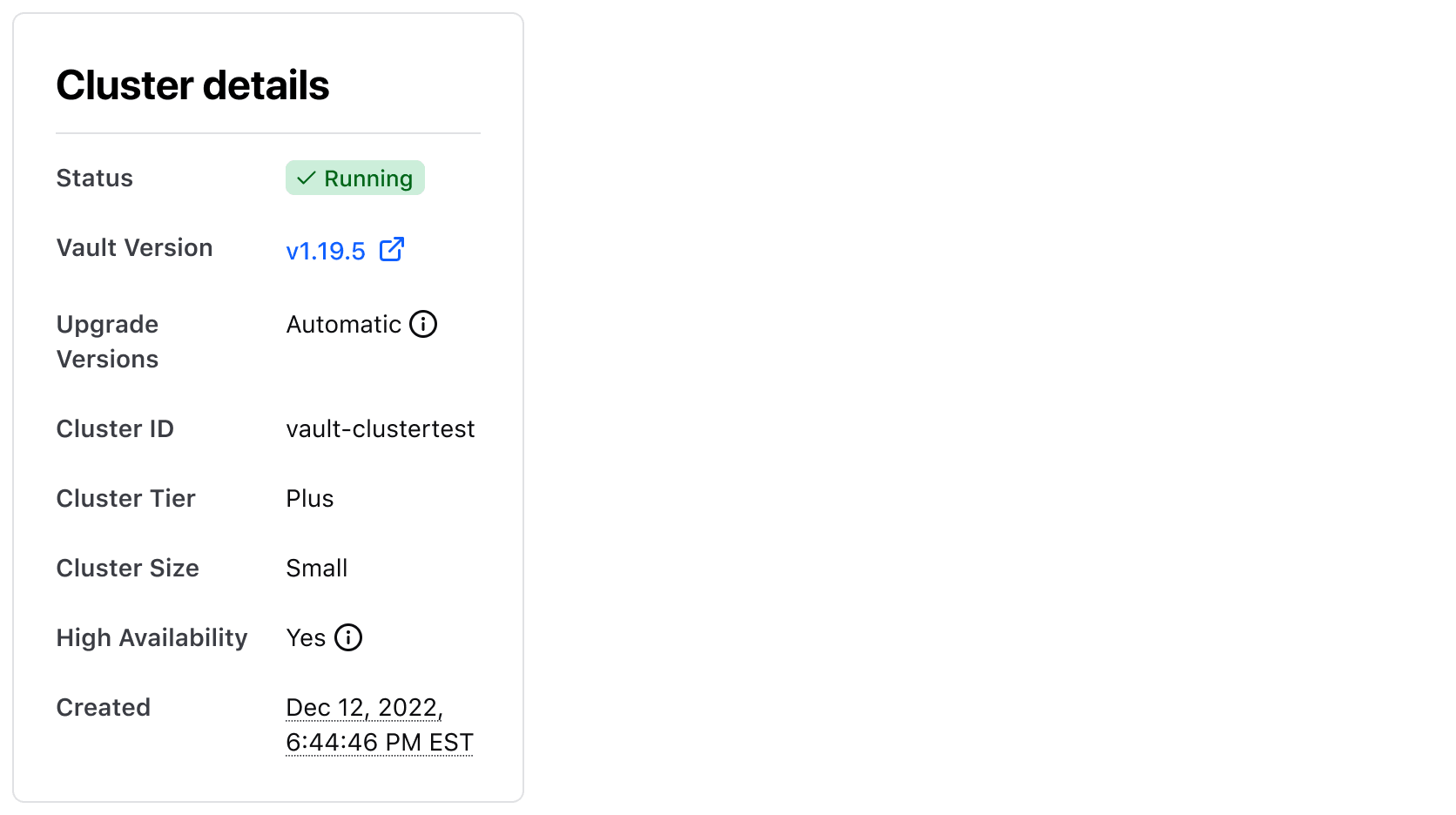
Task: Click the external link icon after v1.19.5
Action: click(x=392, y=250)
